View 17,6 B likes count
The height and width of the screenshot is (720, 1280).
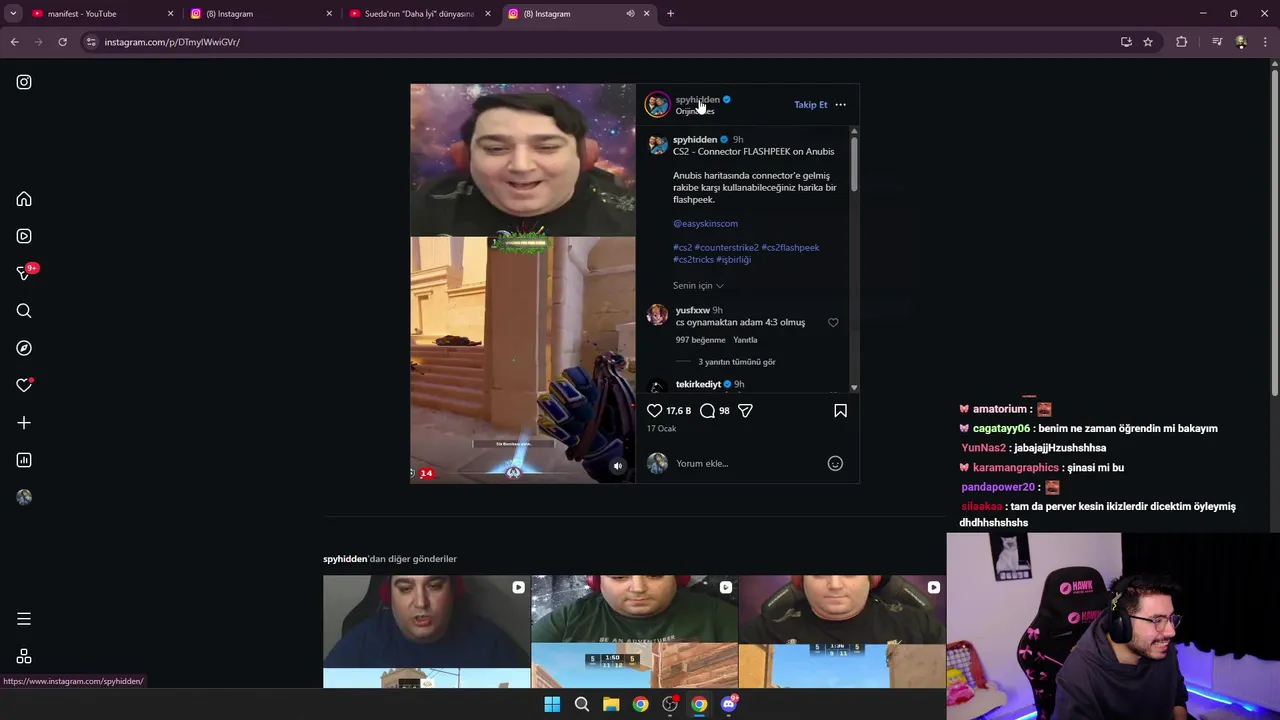678,411
